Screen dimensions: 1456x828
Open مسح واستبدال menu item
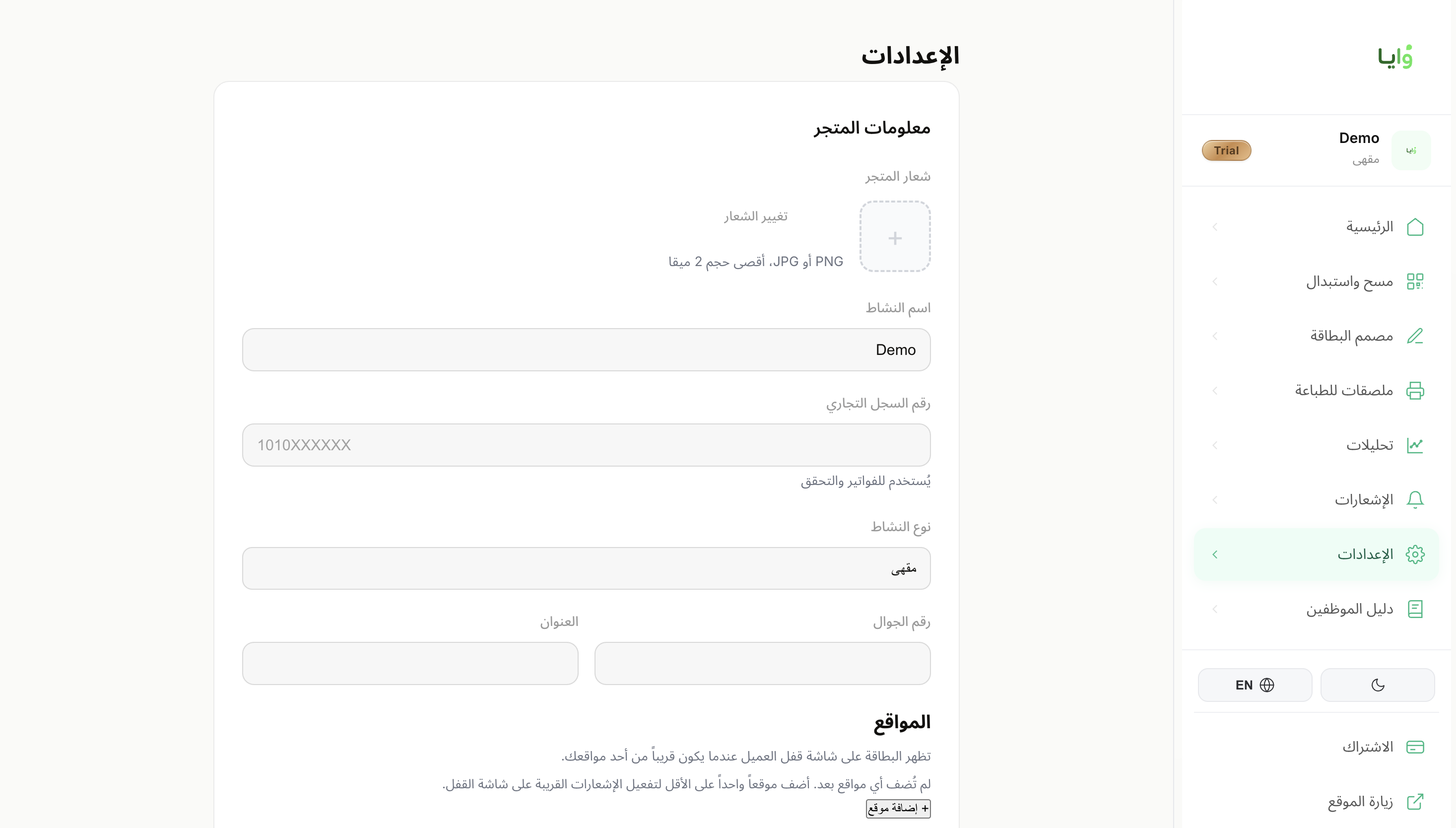(x=1317, y=281)
